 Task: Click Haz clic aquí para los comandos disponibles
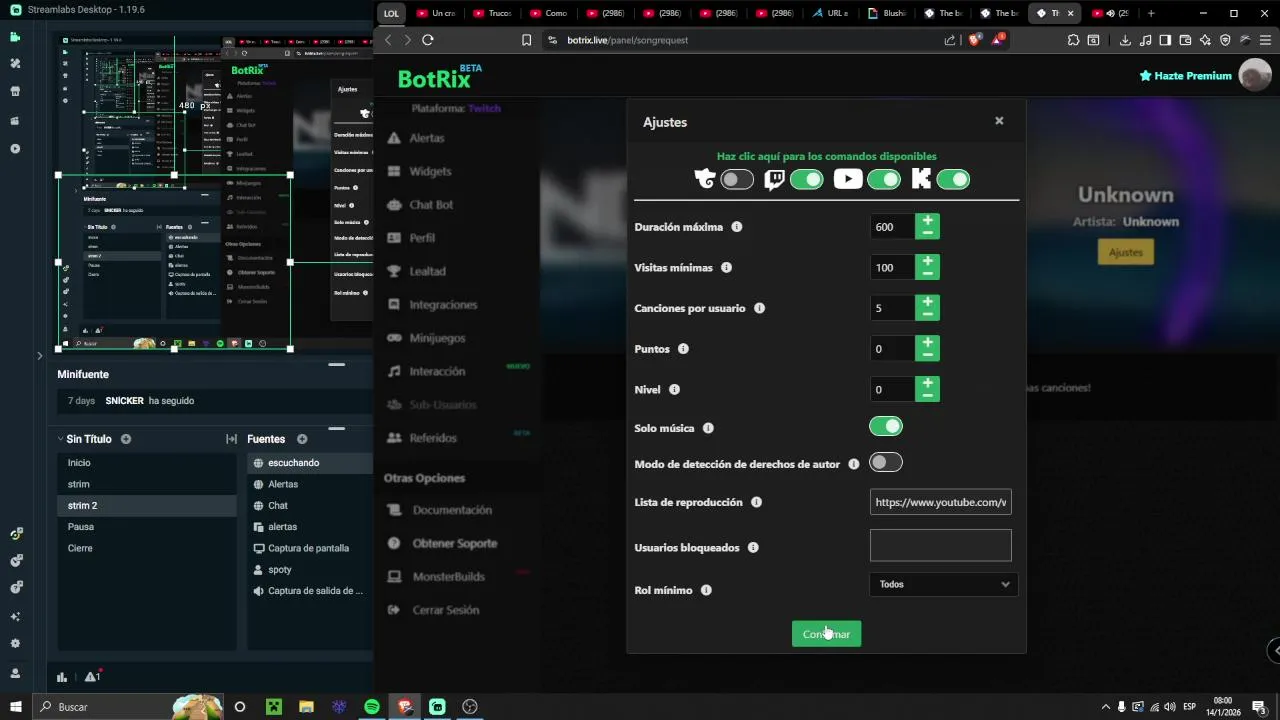826,156
